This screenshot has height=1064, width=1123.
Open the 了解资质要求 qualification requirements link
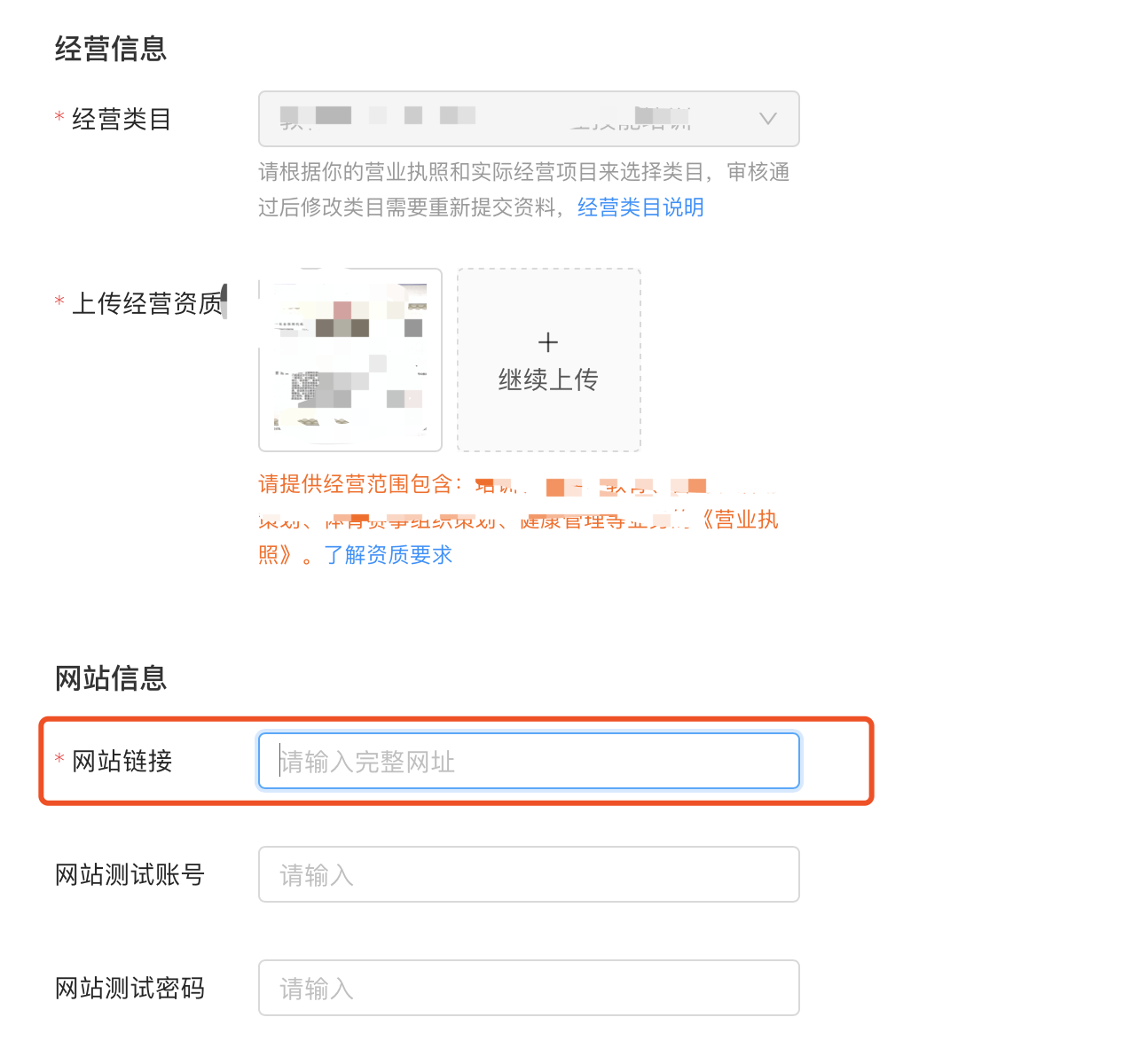pos(389,554)
